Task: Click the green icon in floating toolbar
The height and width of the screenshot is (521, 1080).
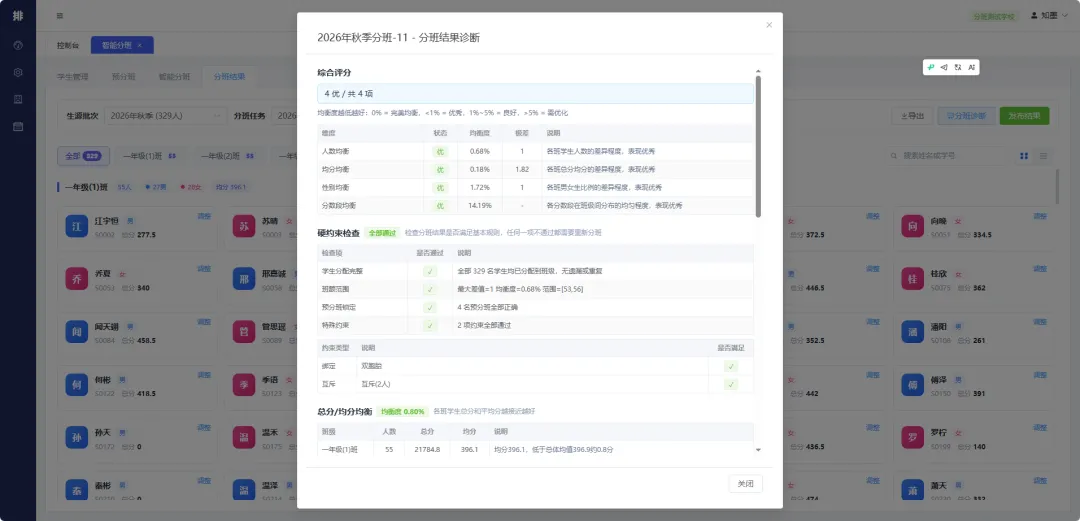Action: 931,67
